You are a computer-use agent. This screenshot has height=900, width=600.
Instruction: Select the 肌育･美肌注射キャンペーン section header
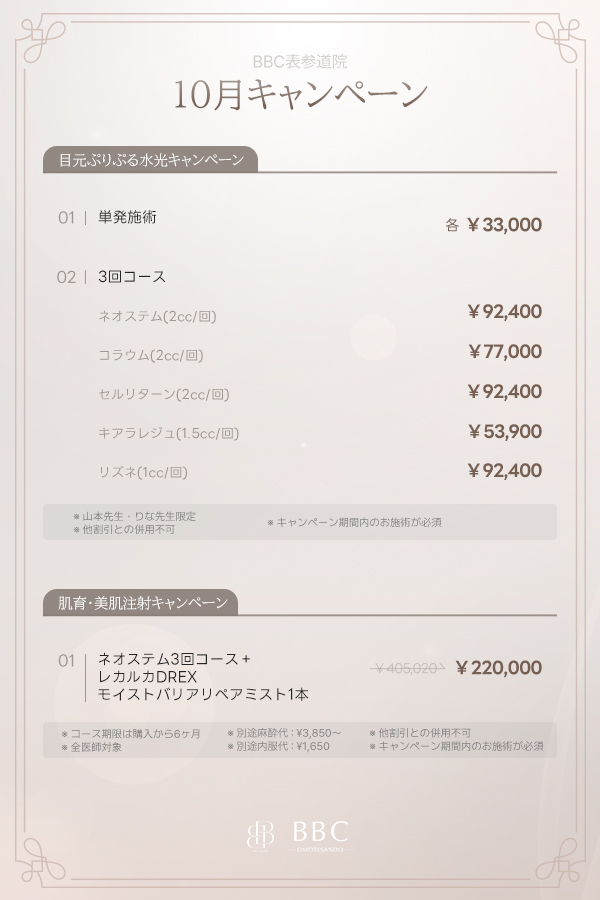pos(140,602)
